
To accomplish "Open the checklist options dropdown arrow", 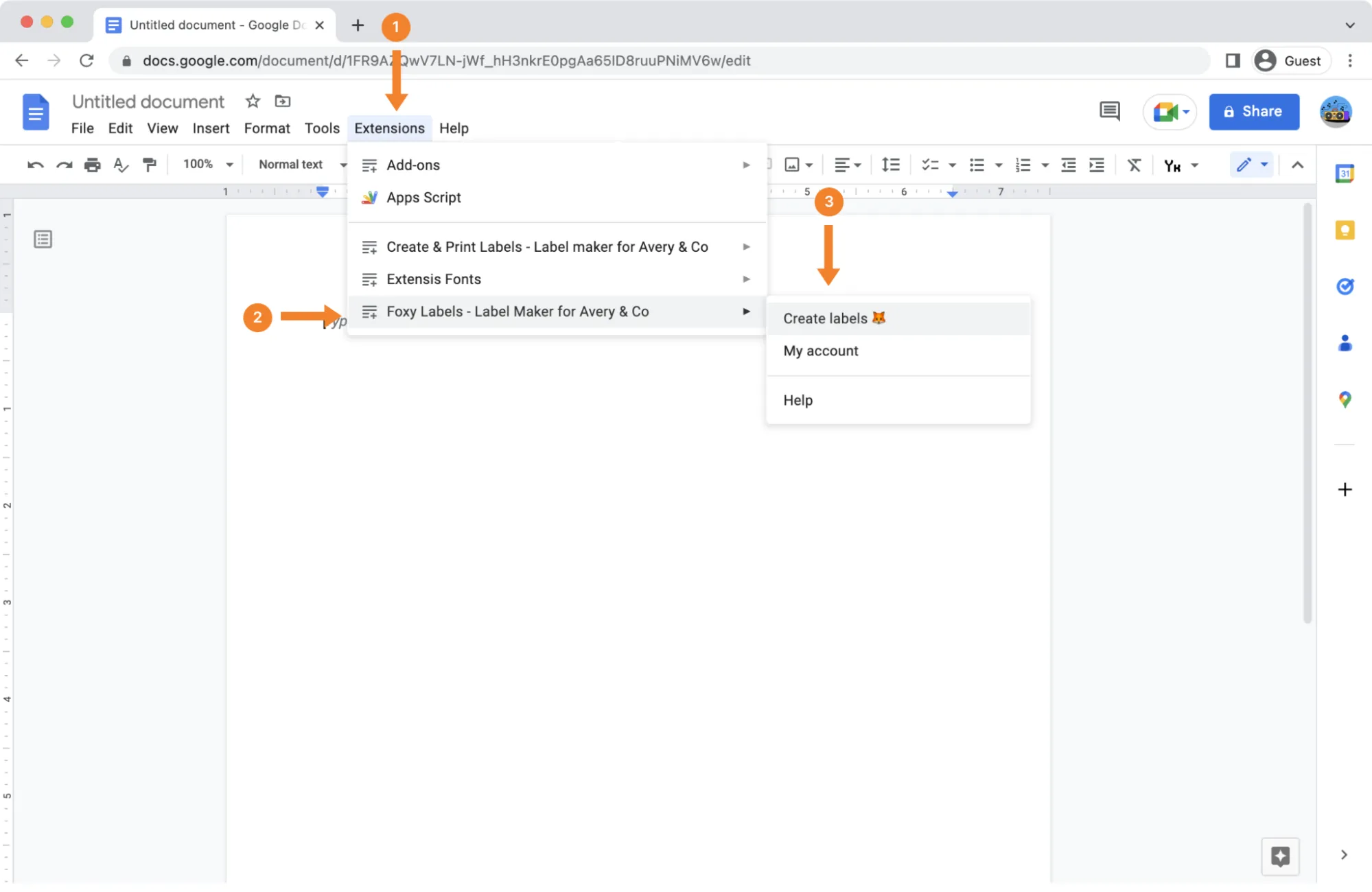I will pyautogui.click(x=952, y=165).
